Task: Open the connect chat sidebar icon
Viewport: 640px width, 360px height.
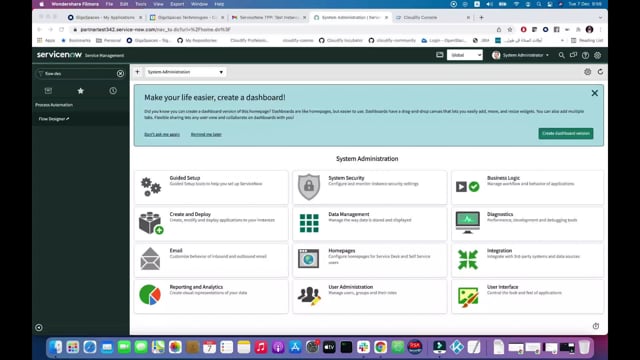Action: (573, 55)
